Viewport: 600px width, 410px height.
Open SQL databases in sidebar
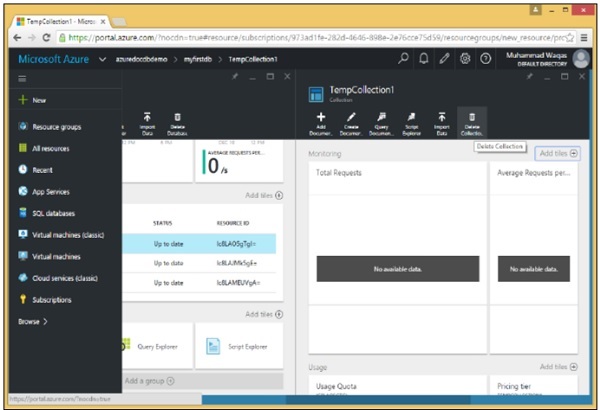(47, 213)
